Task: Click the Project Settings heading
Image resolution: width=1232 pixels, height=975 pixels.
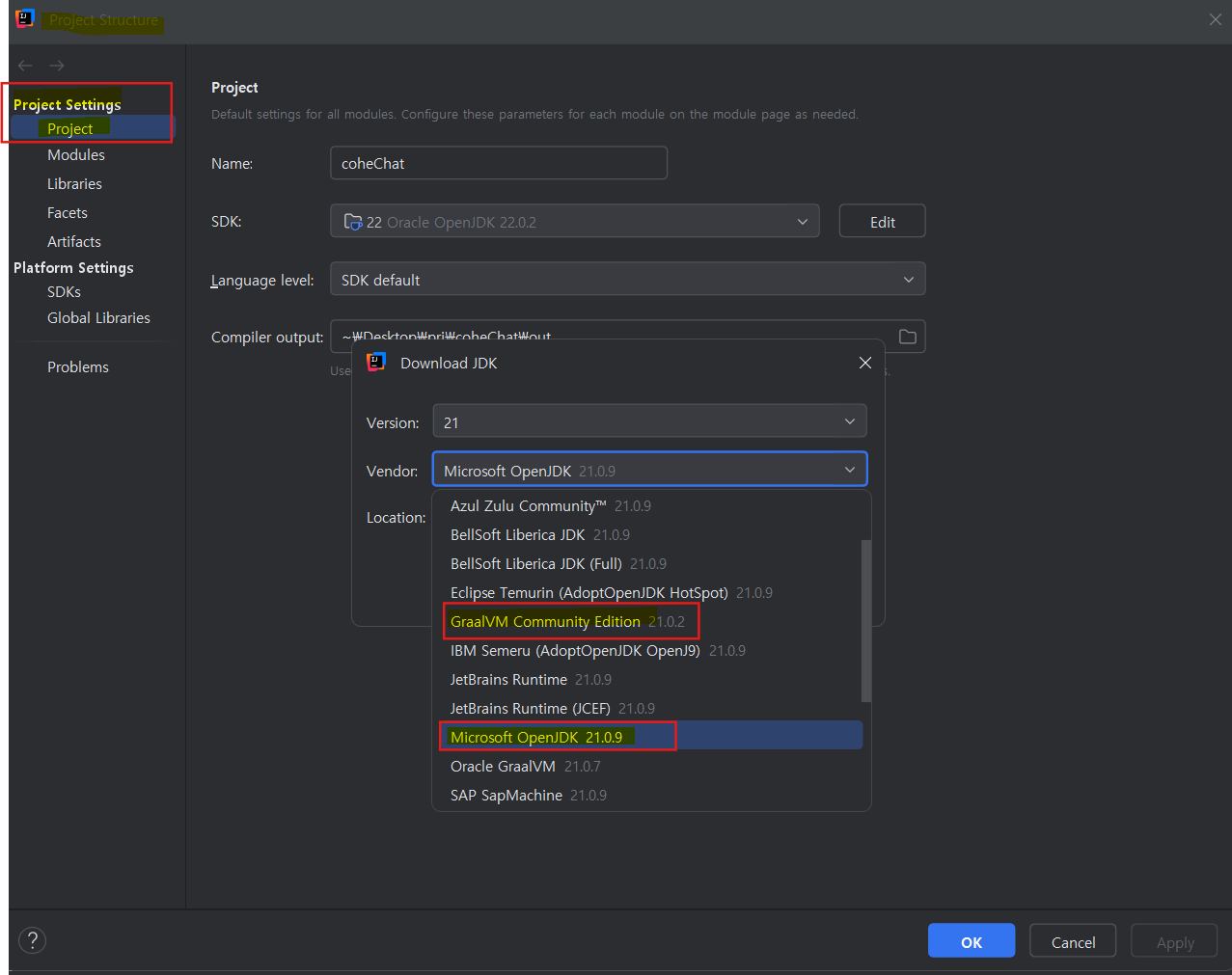Action: tap(68, 104)
